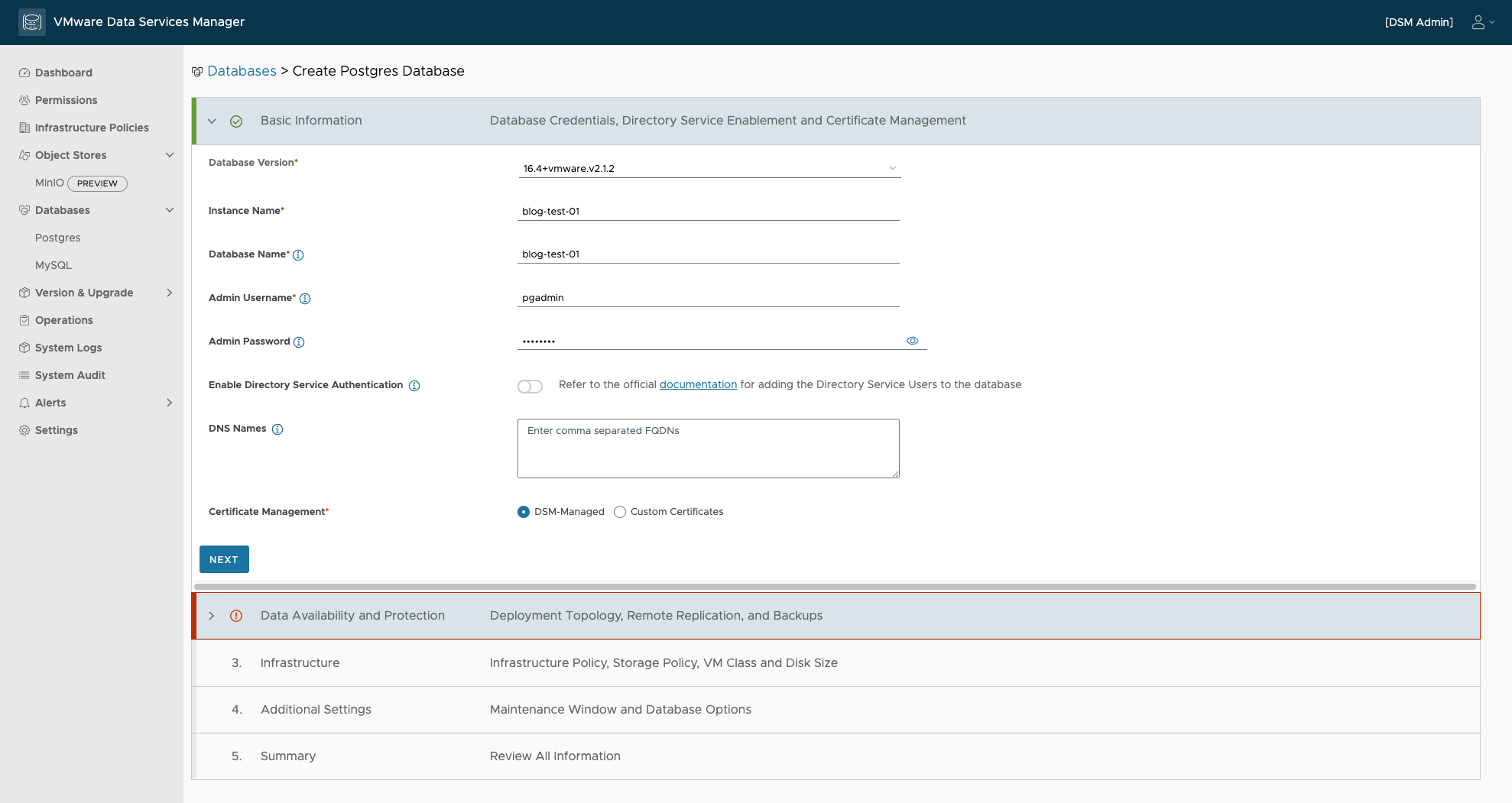Click the NEXT button
This screenshot has height=803, width=1512.
(x=224, y=559)
